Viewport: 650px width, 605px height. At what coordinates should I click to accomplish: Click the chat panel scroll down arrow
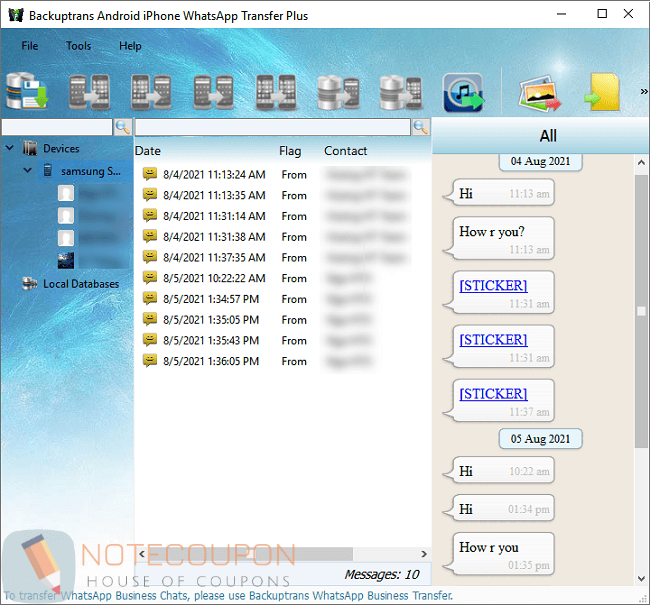click(641, 578)
